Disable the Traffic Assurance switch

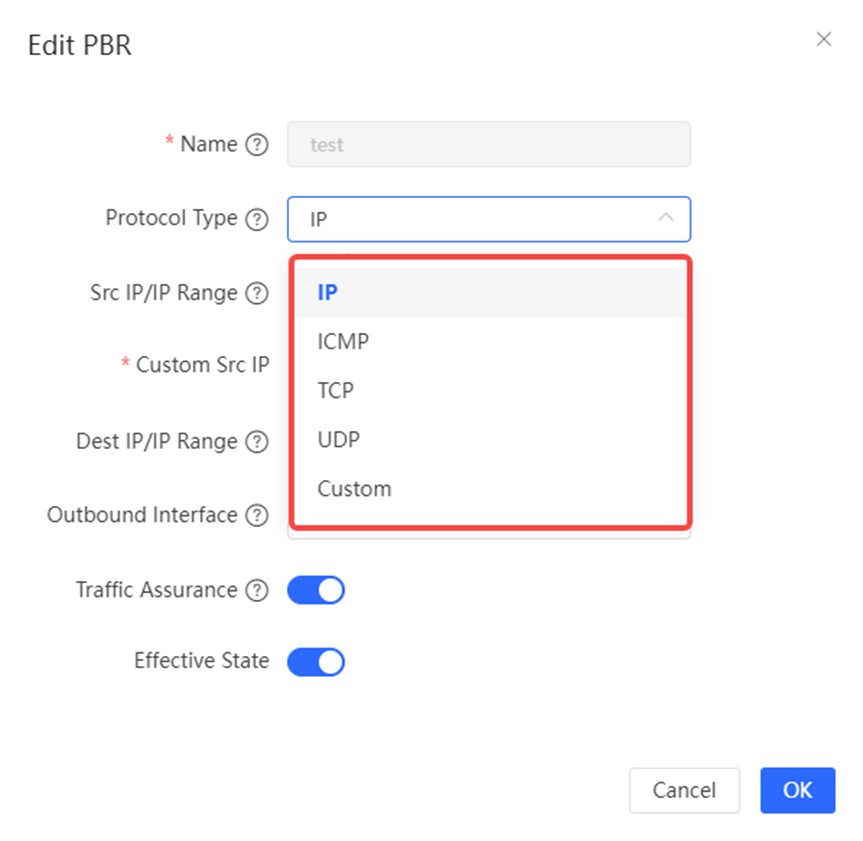[x=316, y=590]
